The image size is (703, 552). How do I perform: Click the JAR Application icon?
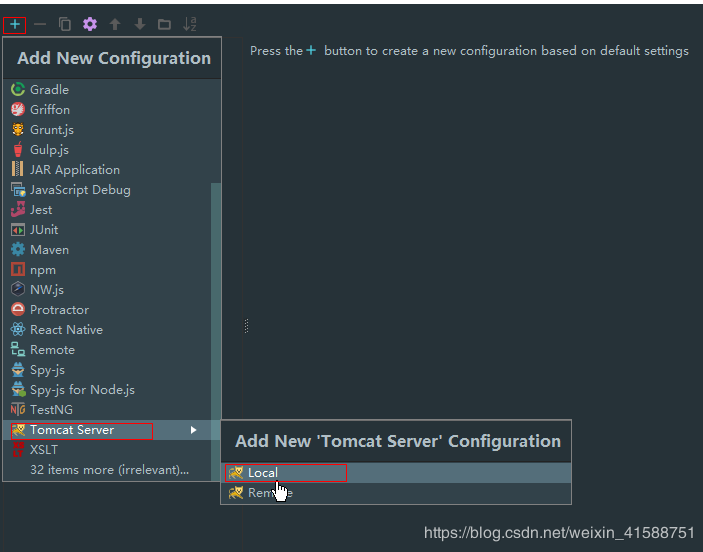click(x=17, y=169)
